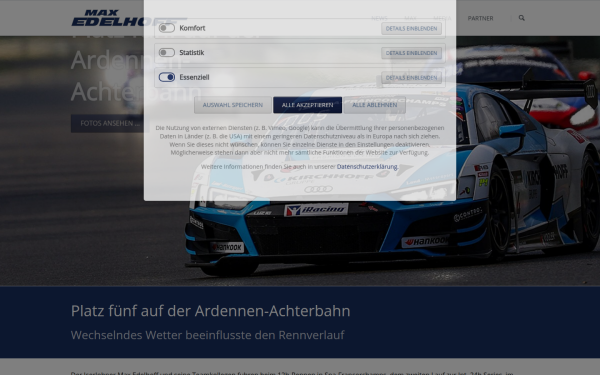Open the MAX menu item
The image size is (600, 375).
[410, 18]
